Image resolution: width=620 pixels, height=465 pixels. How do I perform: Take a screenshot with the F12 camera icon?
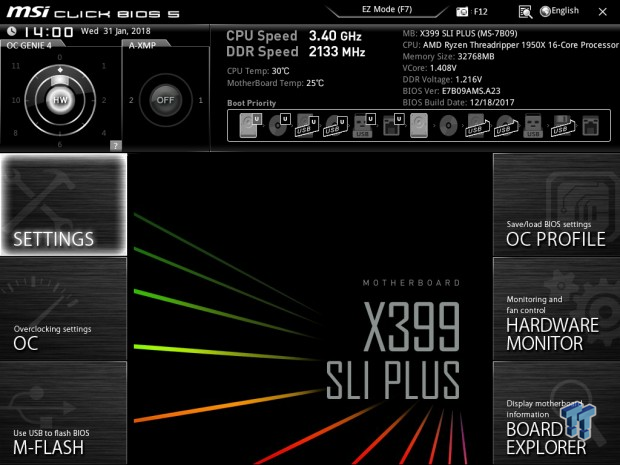point(462,11)
